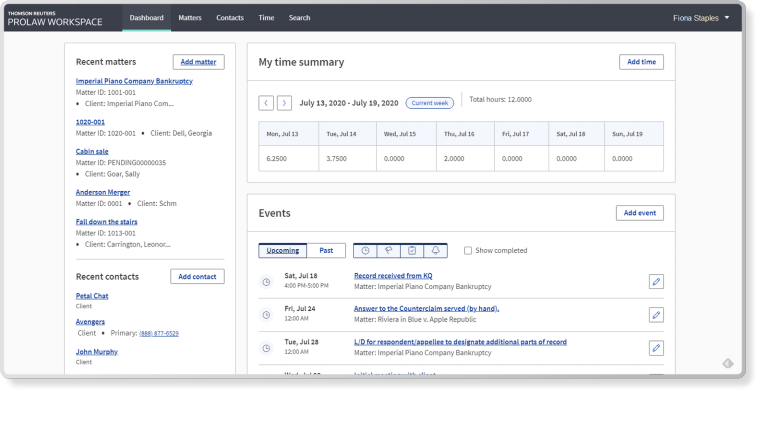Go to next week in time summary
Screen dimensions: 768x432
(x=284, y=103)
